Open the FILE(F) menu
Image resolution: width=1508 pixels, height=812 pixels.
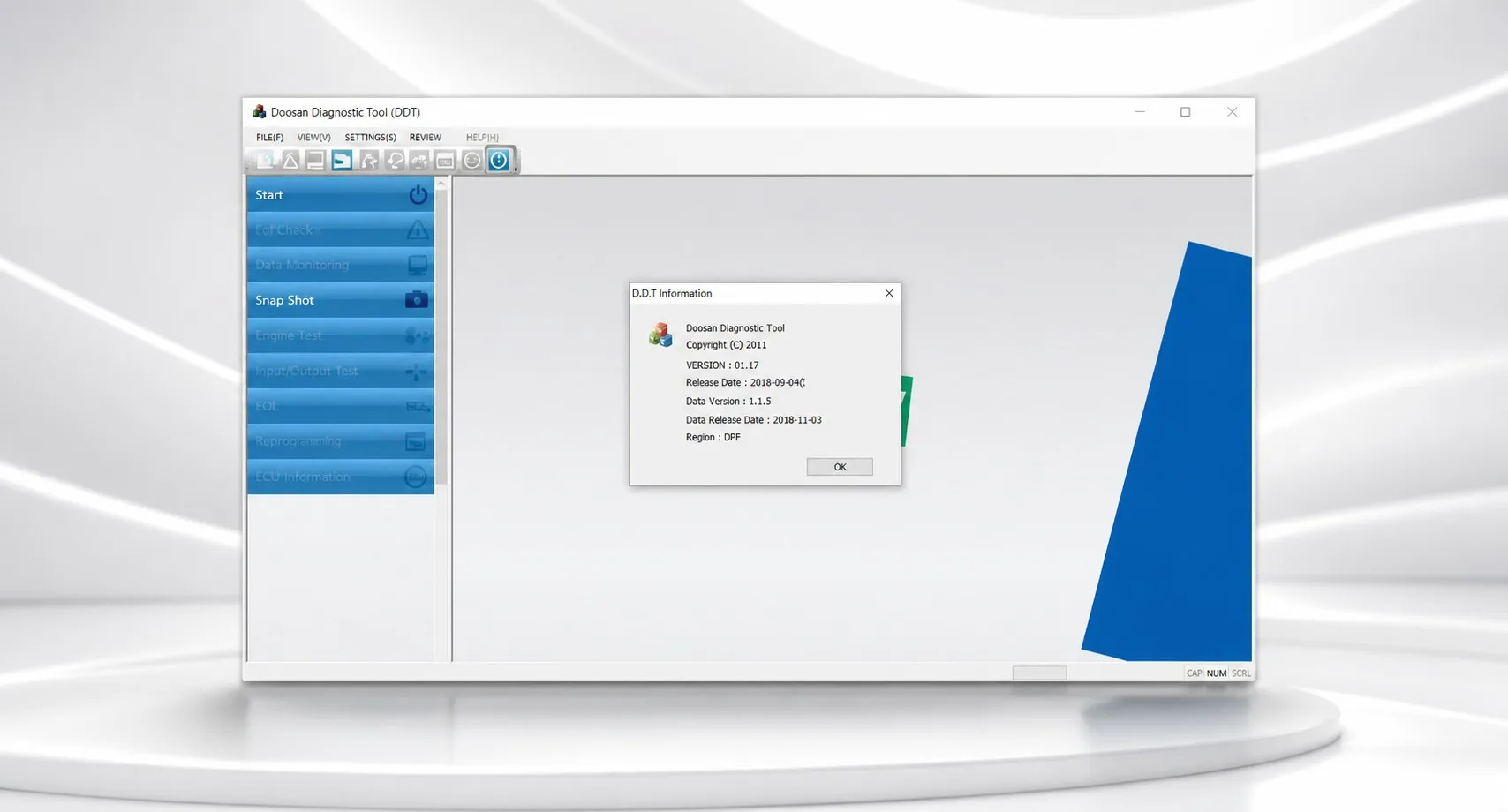pyautogui.click(x=269, y=138)
